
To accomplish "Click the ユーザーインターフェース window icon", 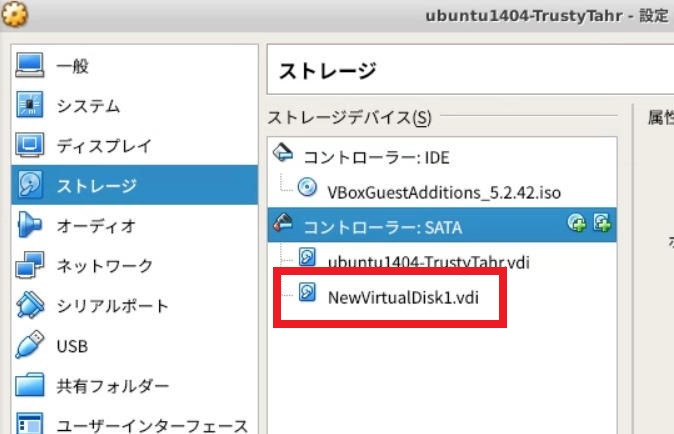I will [x=30, y=423].
